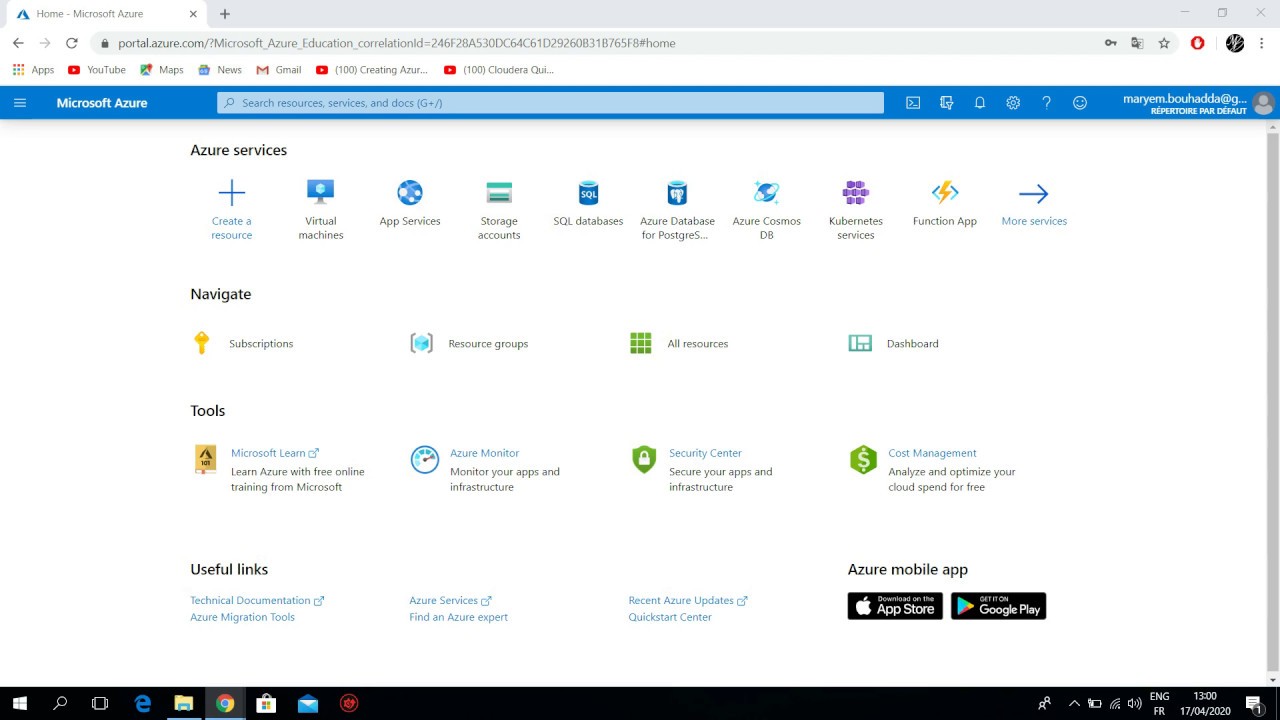Click the Subscriptions key icon
Screen dimensions: 1280x720
[201, 343]
